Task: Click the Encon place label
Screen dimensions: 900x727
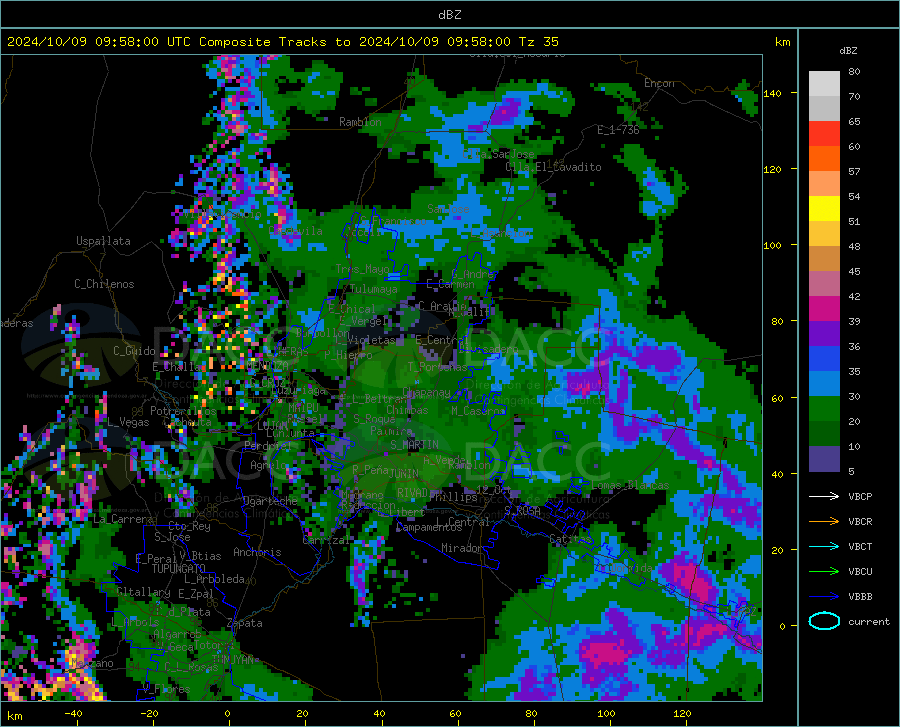Action: pos(659,83)
